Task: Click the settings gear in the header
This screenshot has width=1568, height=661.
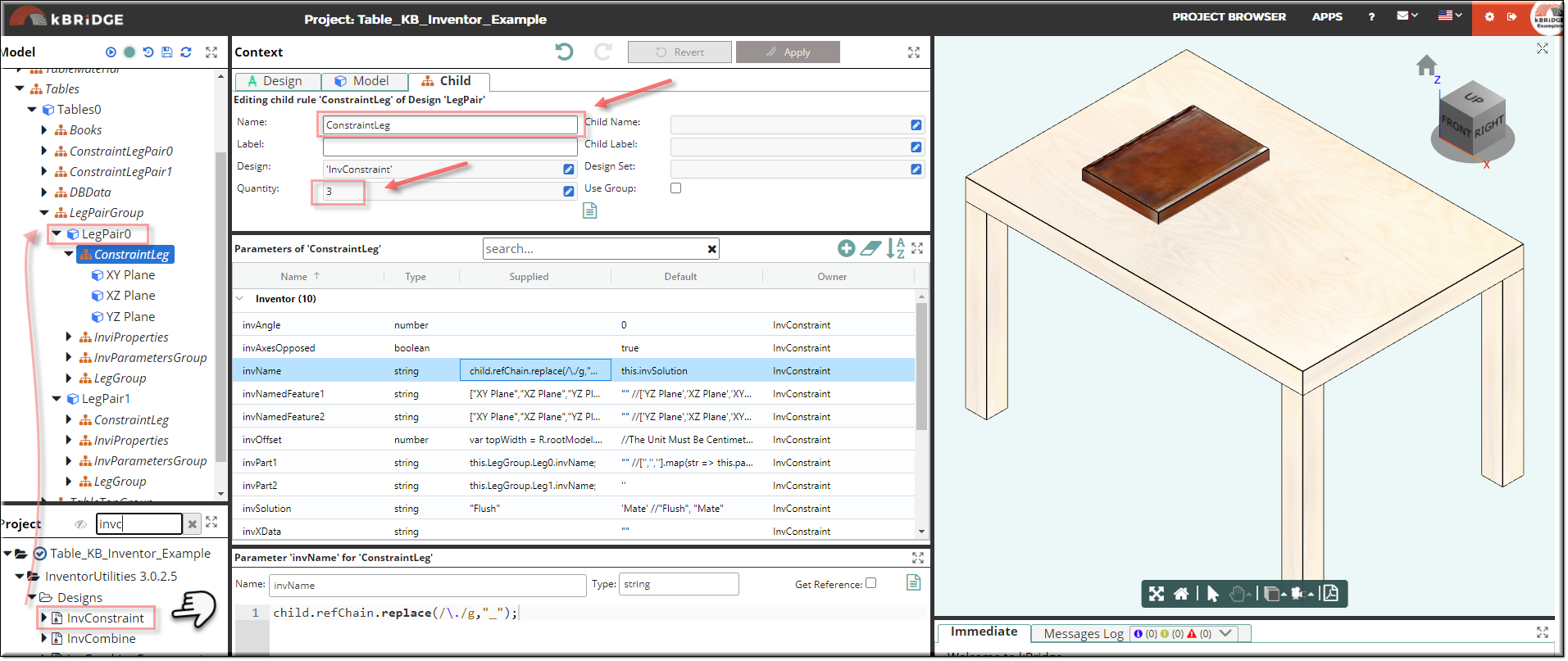Action: (1489, 17)
